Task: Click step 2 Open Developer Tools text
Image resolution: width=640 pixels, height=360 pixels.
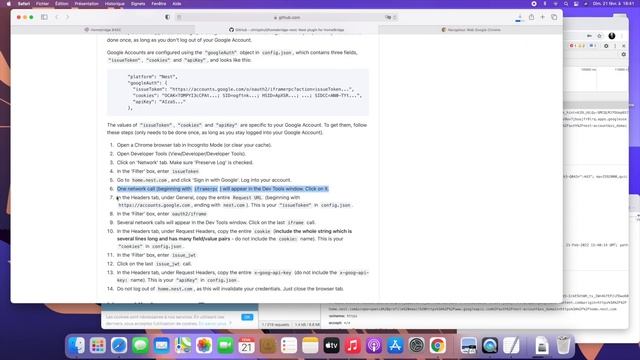Action: pos(181,154)
